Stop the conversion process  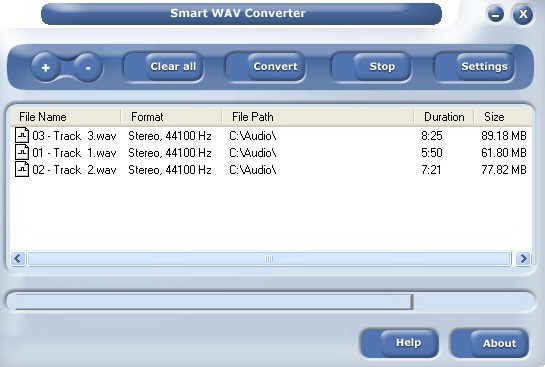coord(372,67)
